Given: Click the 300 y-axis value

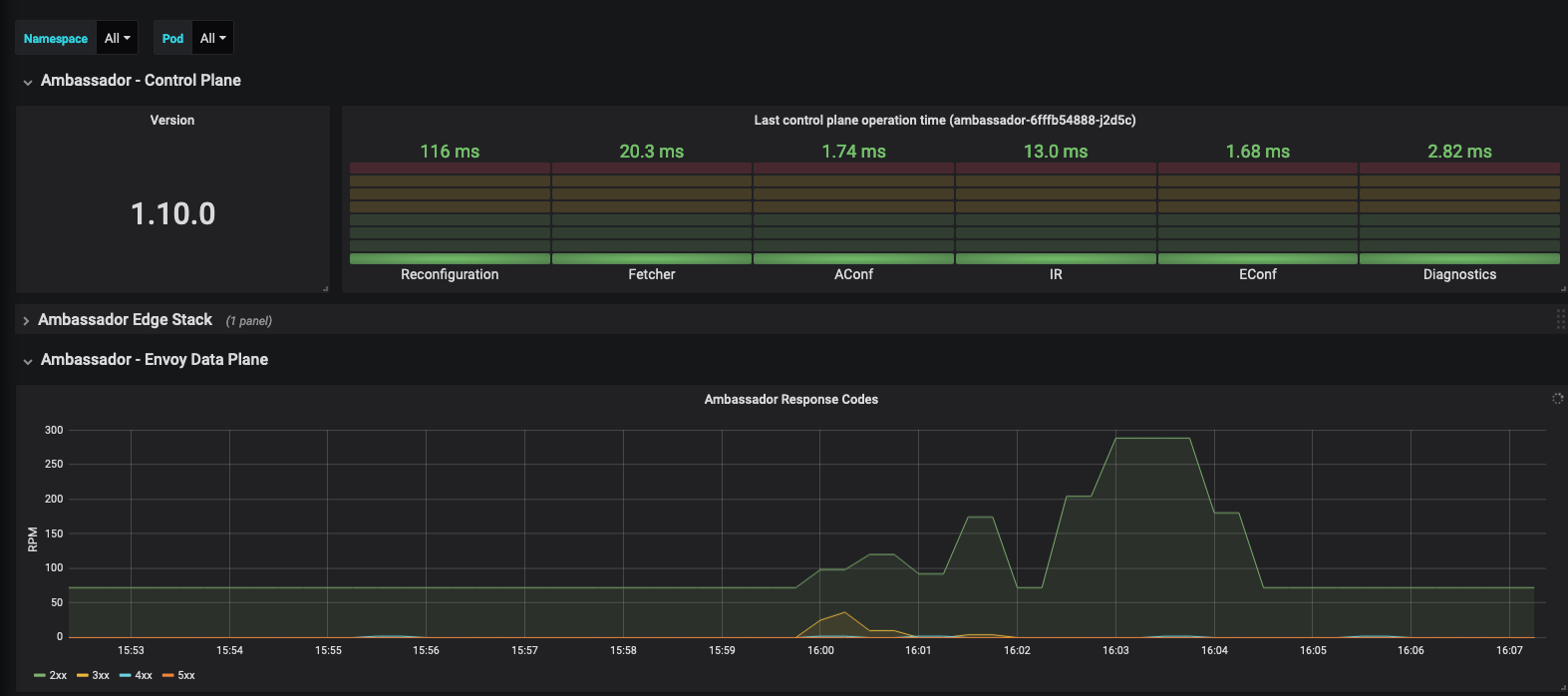Looking at the screenshot, I should tap(54, 430).
